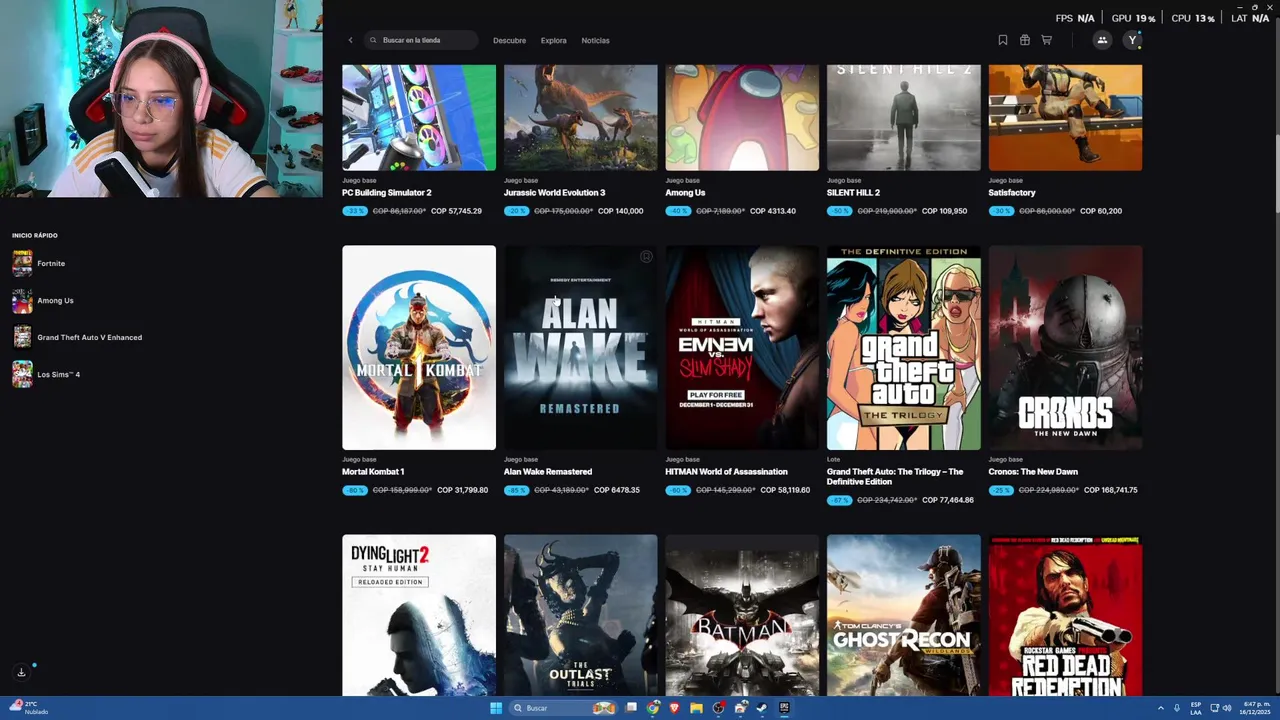Screen dimensions: 1280x720
Task: Go back with the store back arrow
Action: (x=350, y=40)
